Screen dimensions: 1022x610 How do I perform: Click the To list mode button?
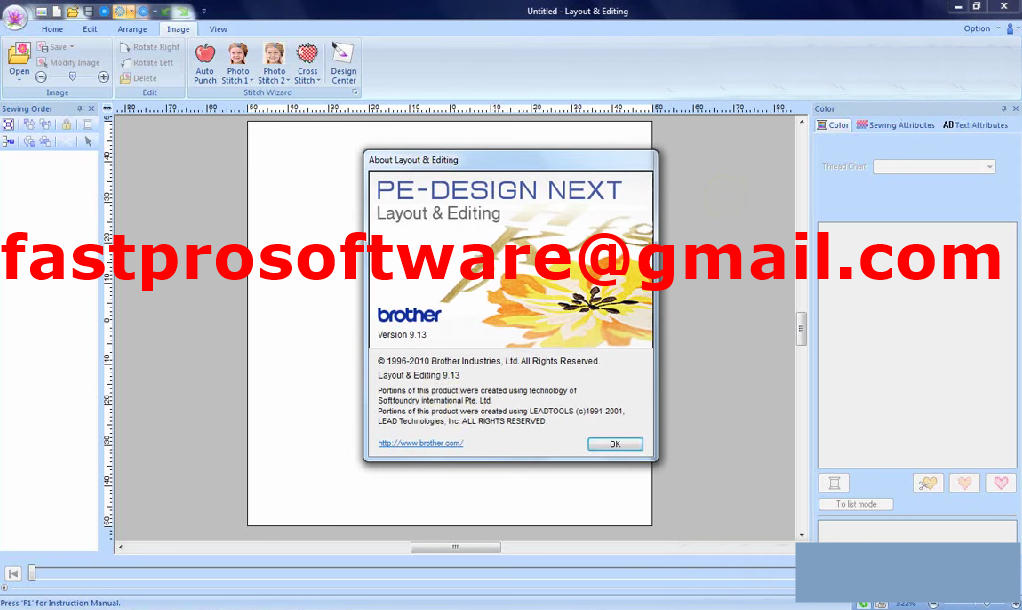tap(856, 504)
